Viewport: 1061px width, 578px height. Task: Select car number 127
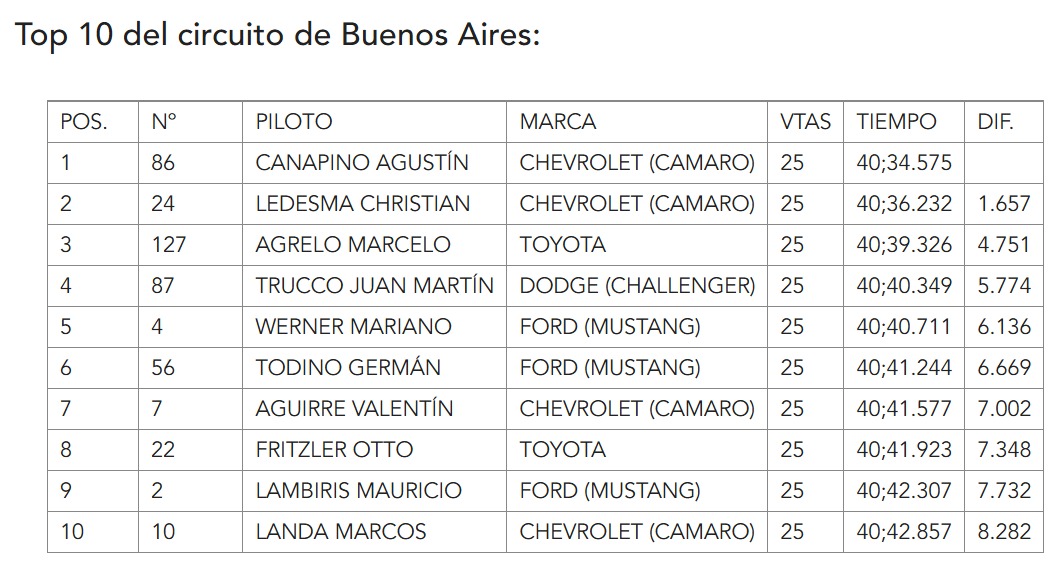168,245
